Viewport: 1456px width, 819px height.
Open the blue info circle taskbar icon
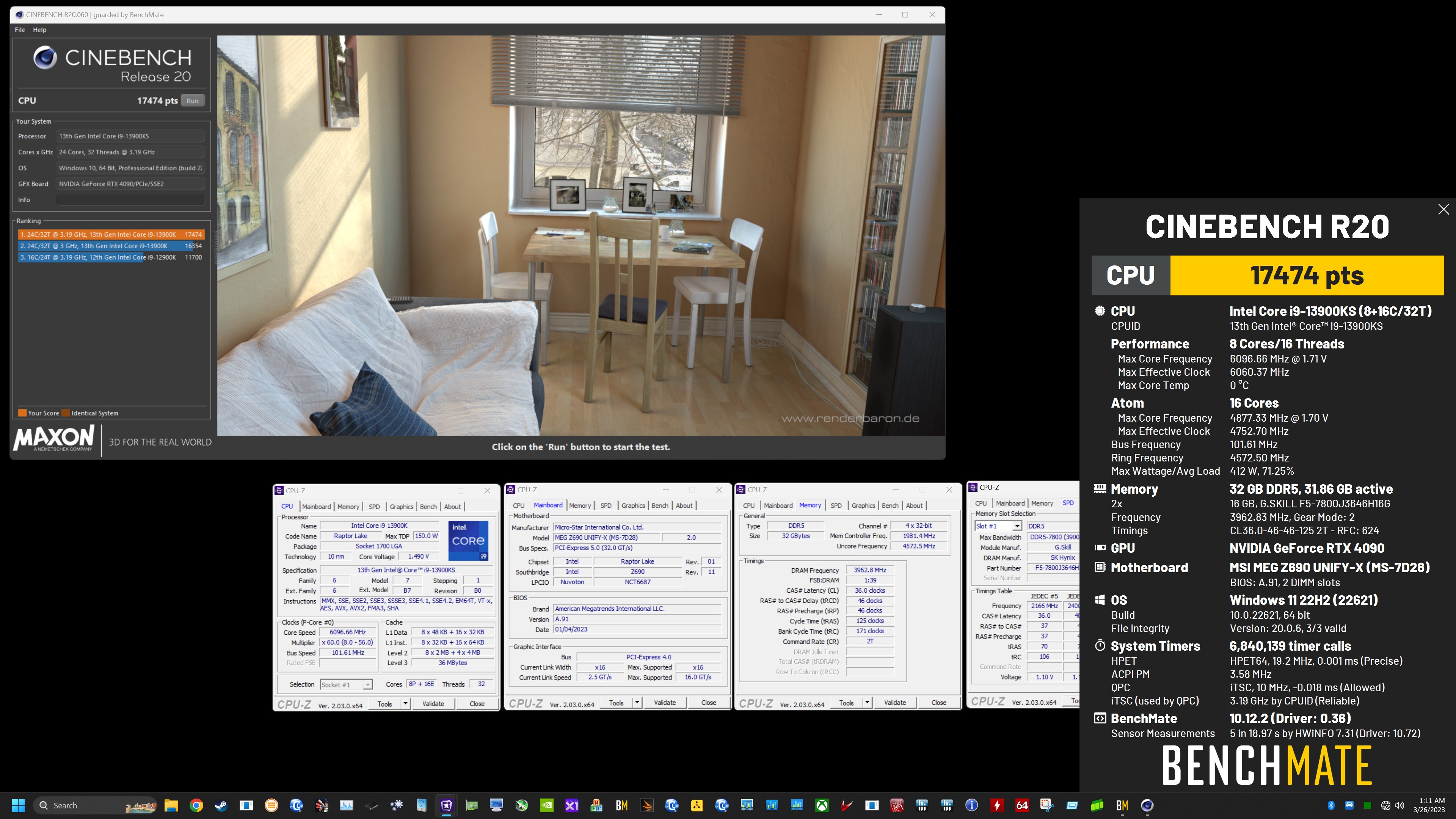(971, 805)
